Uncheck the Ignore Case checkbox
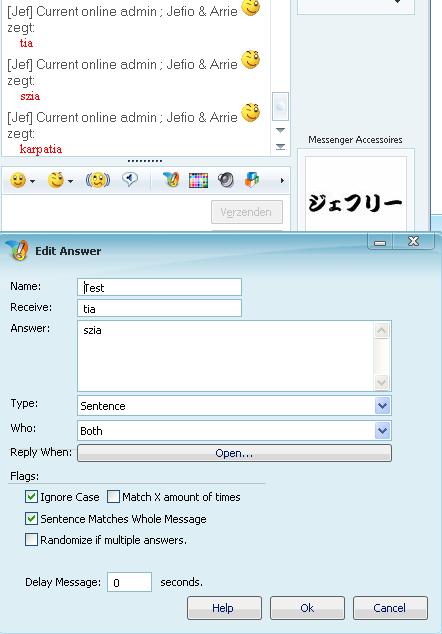The width and height of the screenshot is (442, 634). [31, 497]
